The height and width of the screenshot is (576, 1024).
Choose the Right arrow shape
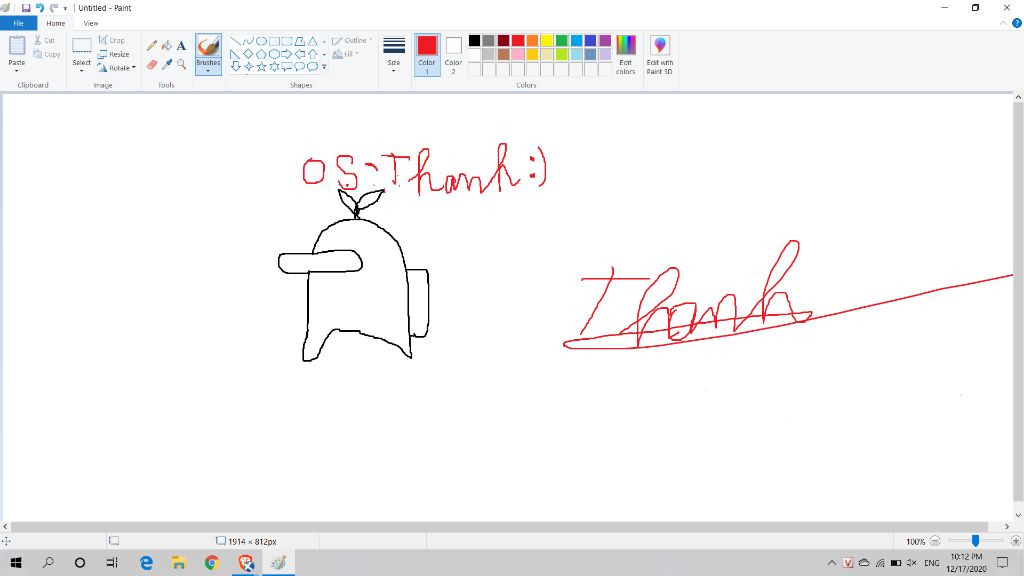pyautogui.click(x=287, y=54)
